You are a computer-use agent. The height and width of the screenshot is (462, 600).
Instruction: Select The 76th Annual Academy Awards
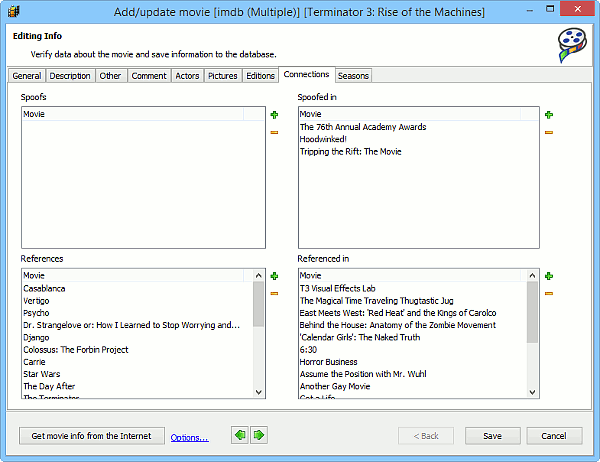(x=363, y=127)
